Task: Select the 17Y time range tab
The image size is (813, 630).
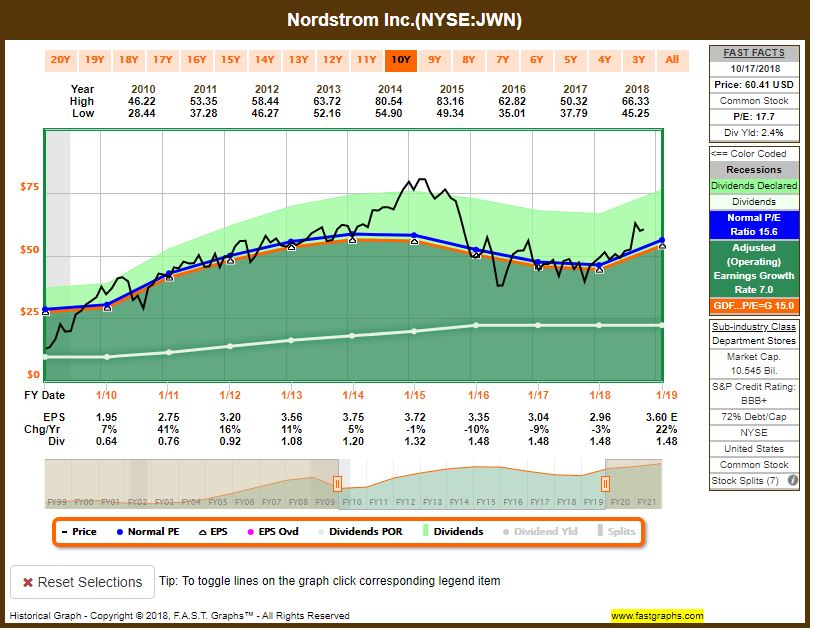Action: (x=162, y=60)
